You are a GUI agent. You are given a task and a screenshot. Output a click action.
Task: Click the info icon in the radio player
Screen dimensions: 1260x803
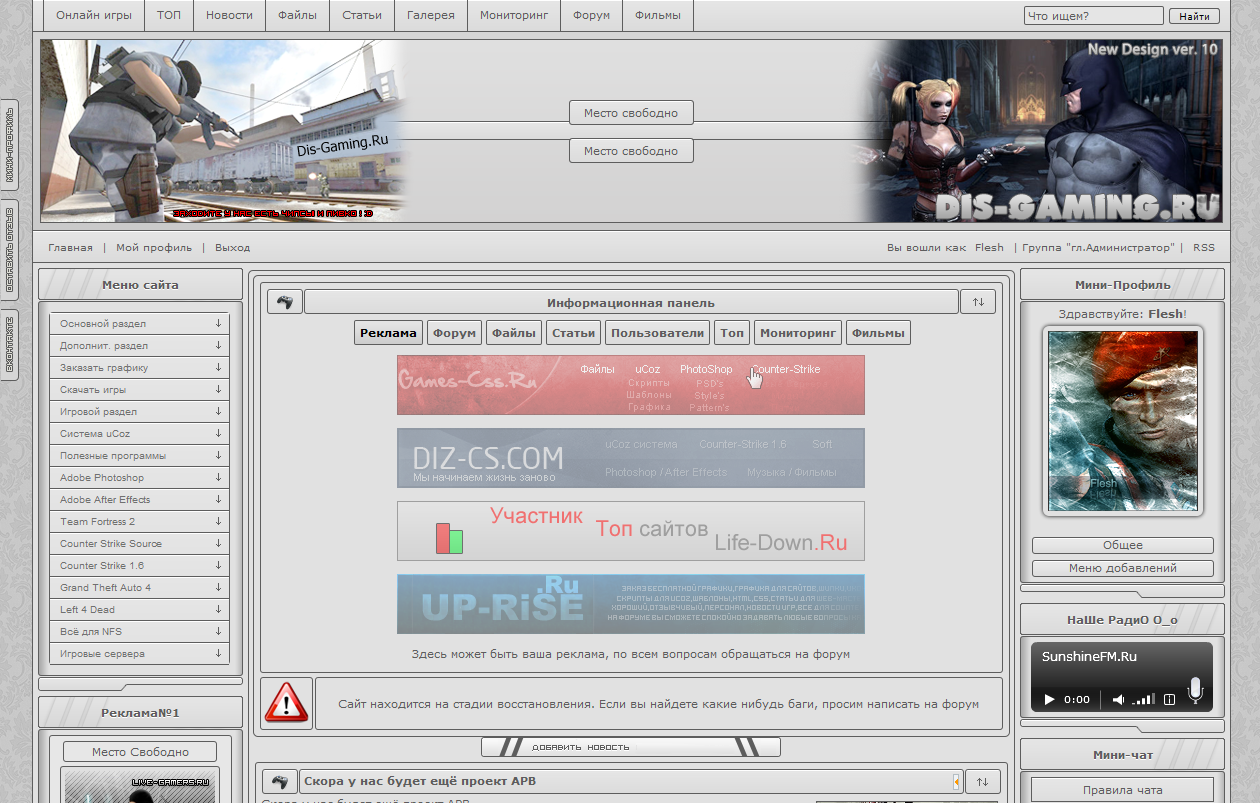point(1169,699)
